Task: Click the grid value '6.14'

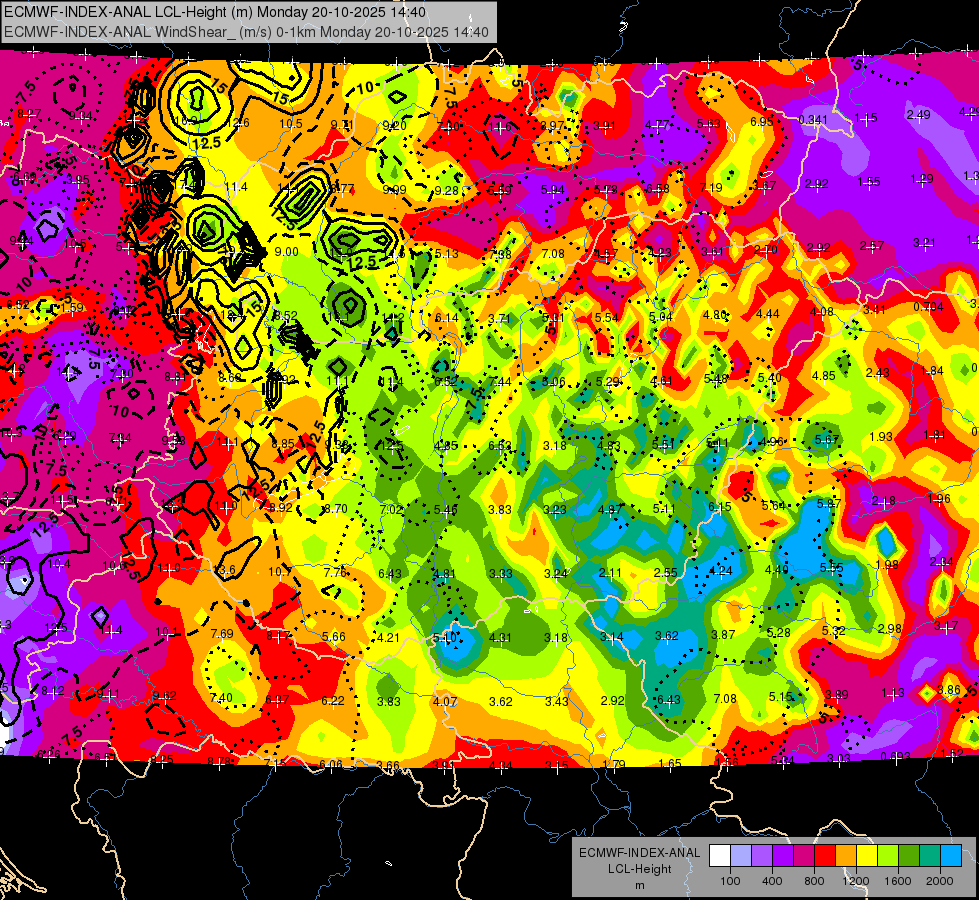Action: [446, 317]
